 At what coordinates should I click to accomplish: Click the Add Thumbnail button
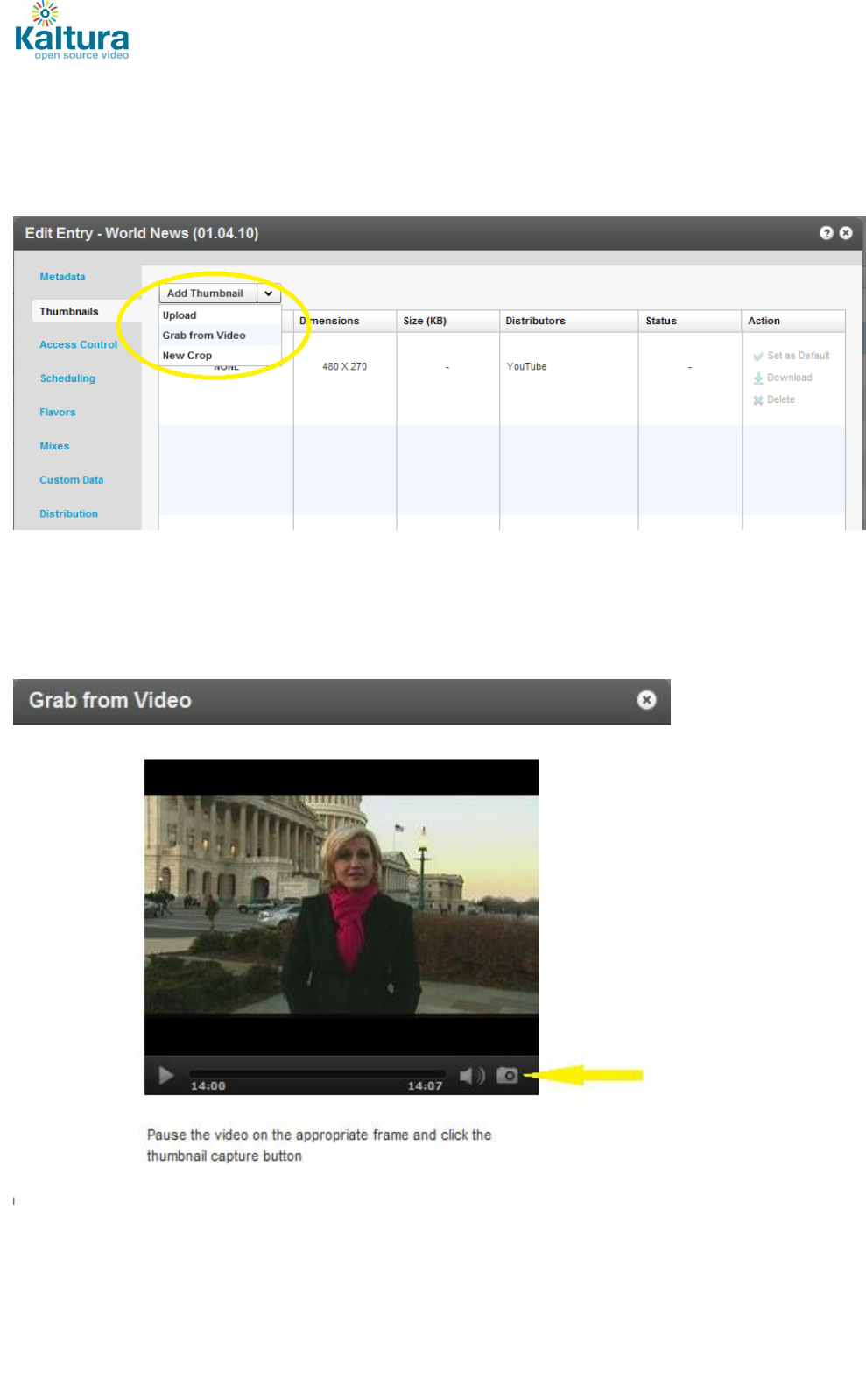click(x=208, y=293)
